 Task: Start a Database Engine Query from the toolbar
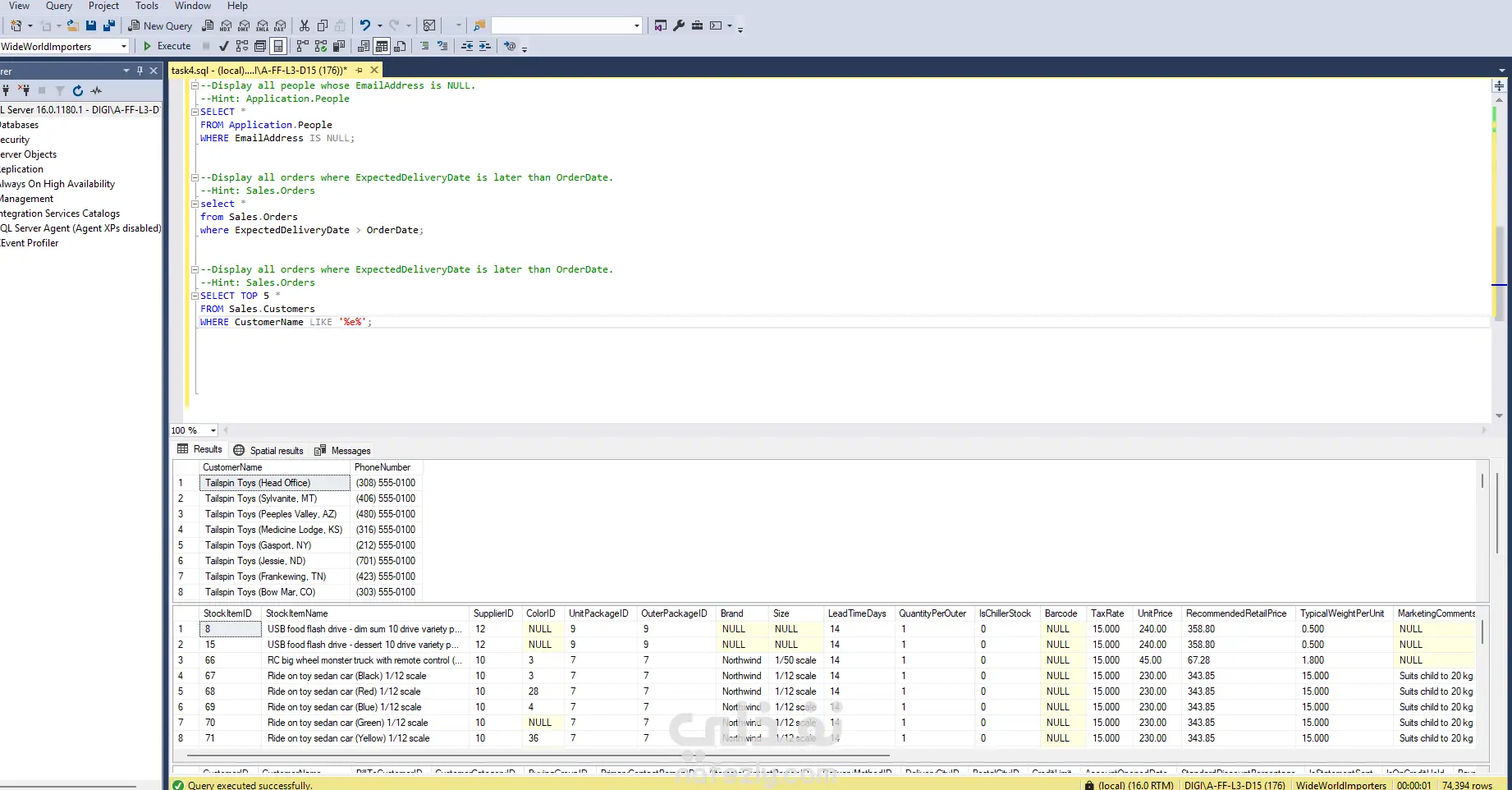pyautogui.click(x=208, y=25)
